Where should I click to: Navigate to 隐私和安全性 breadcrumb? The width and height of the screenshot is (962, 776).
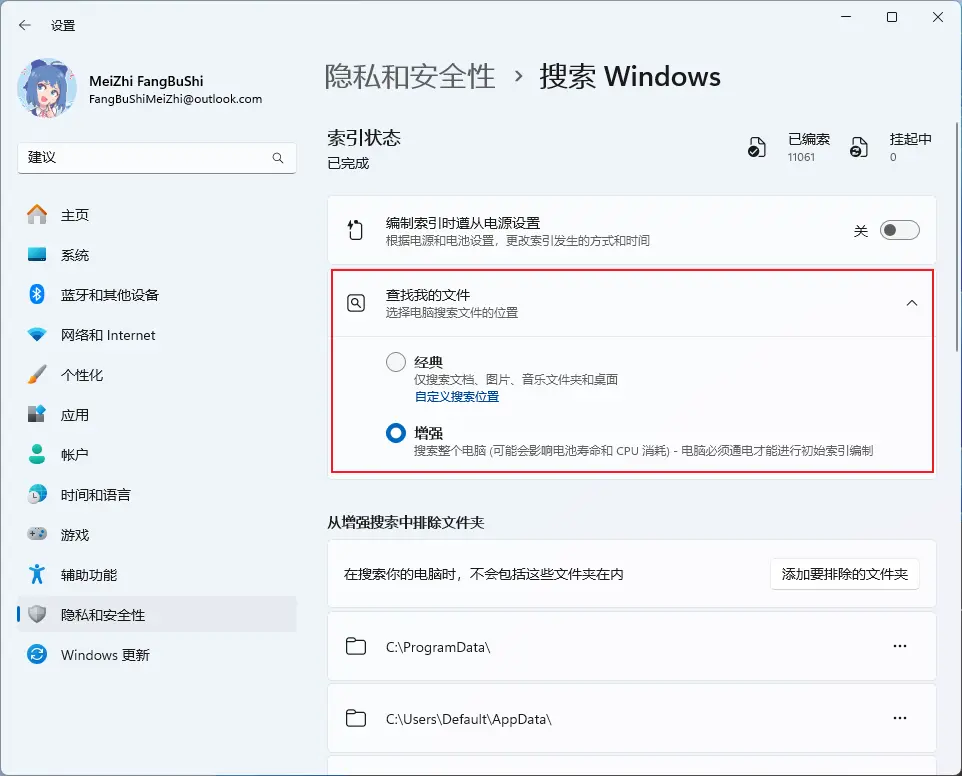[x=410, y=77]
